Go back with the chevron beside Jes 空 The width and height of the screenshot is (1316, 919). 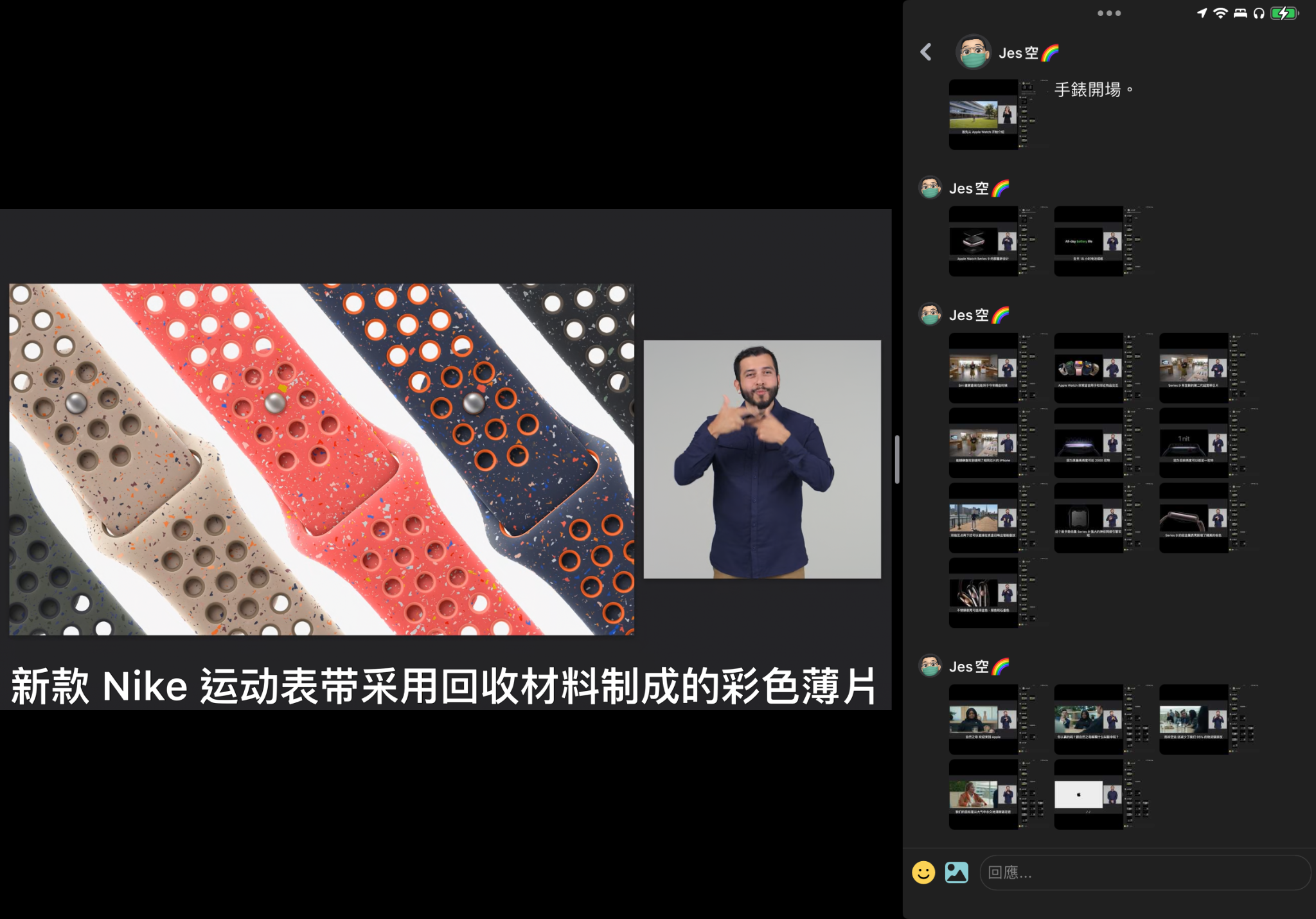point(926,52)
